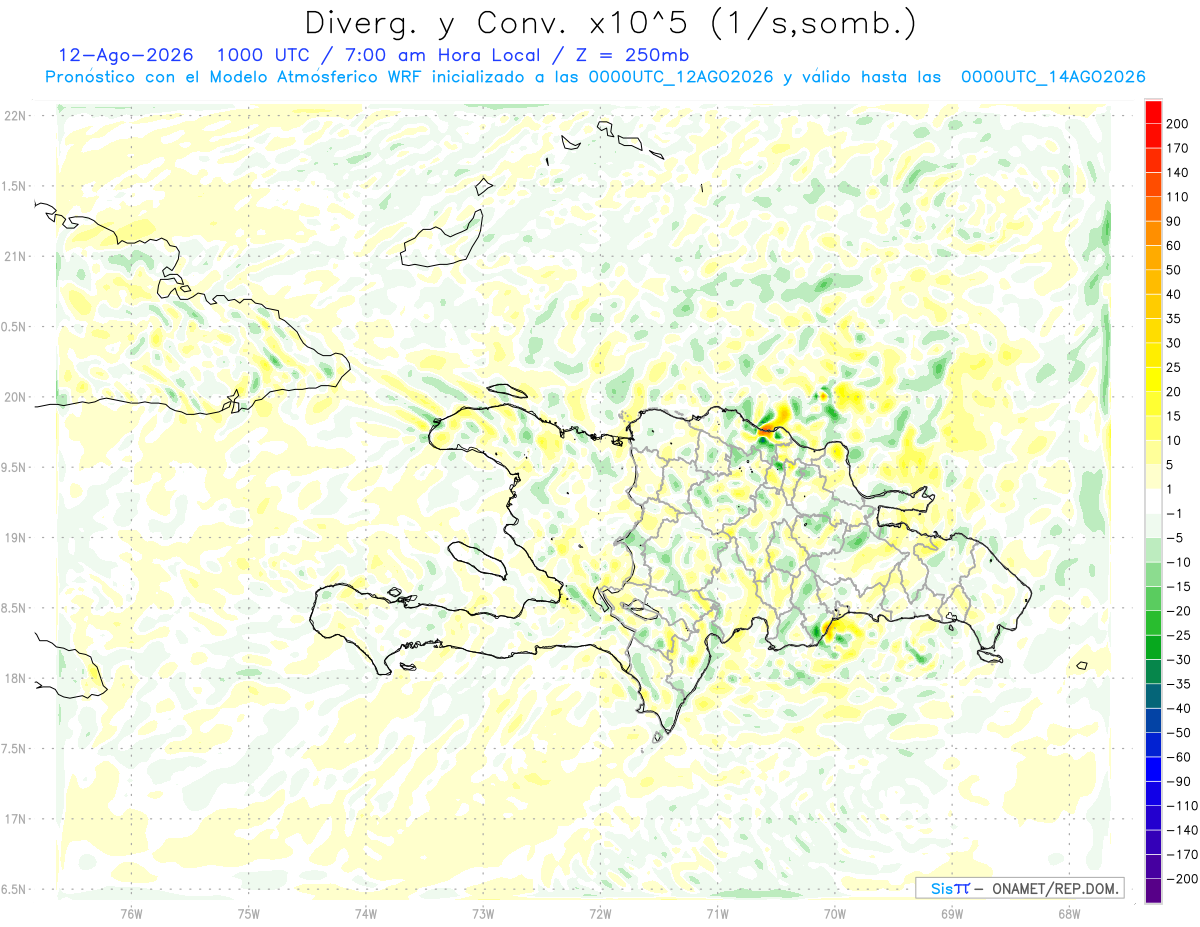Click the colorbar value "140"
1200x927 pixels.
1179,172
